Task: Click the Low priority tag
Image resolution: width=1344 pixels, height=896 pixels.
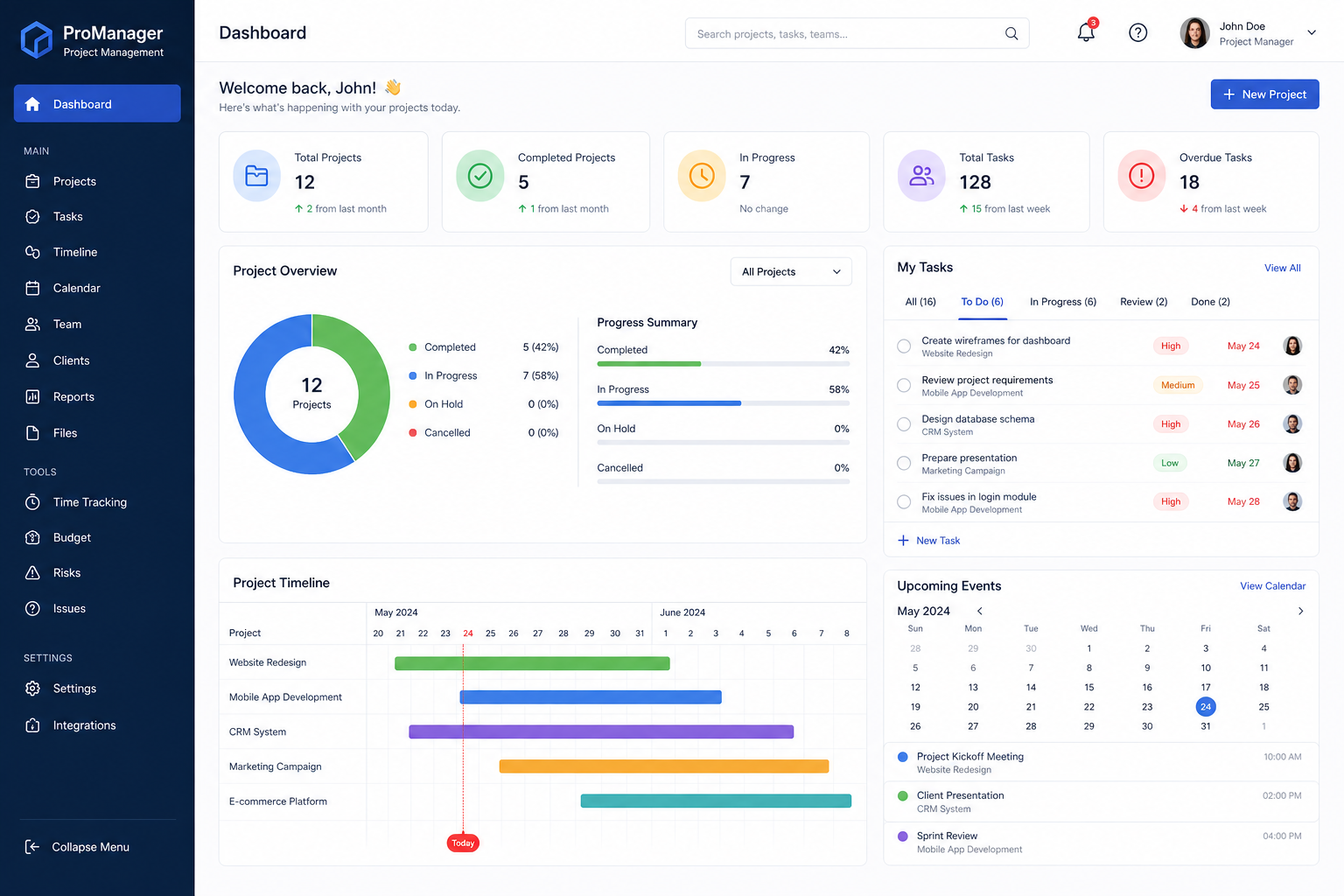Action: [x=1169, y=463]
